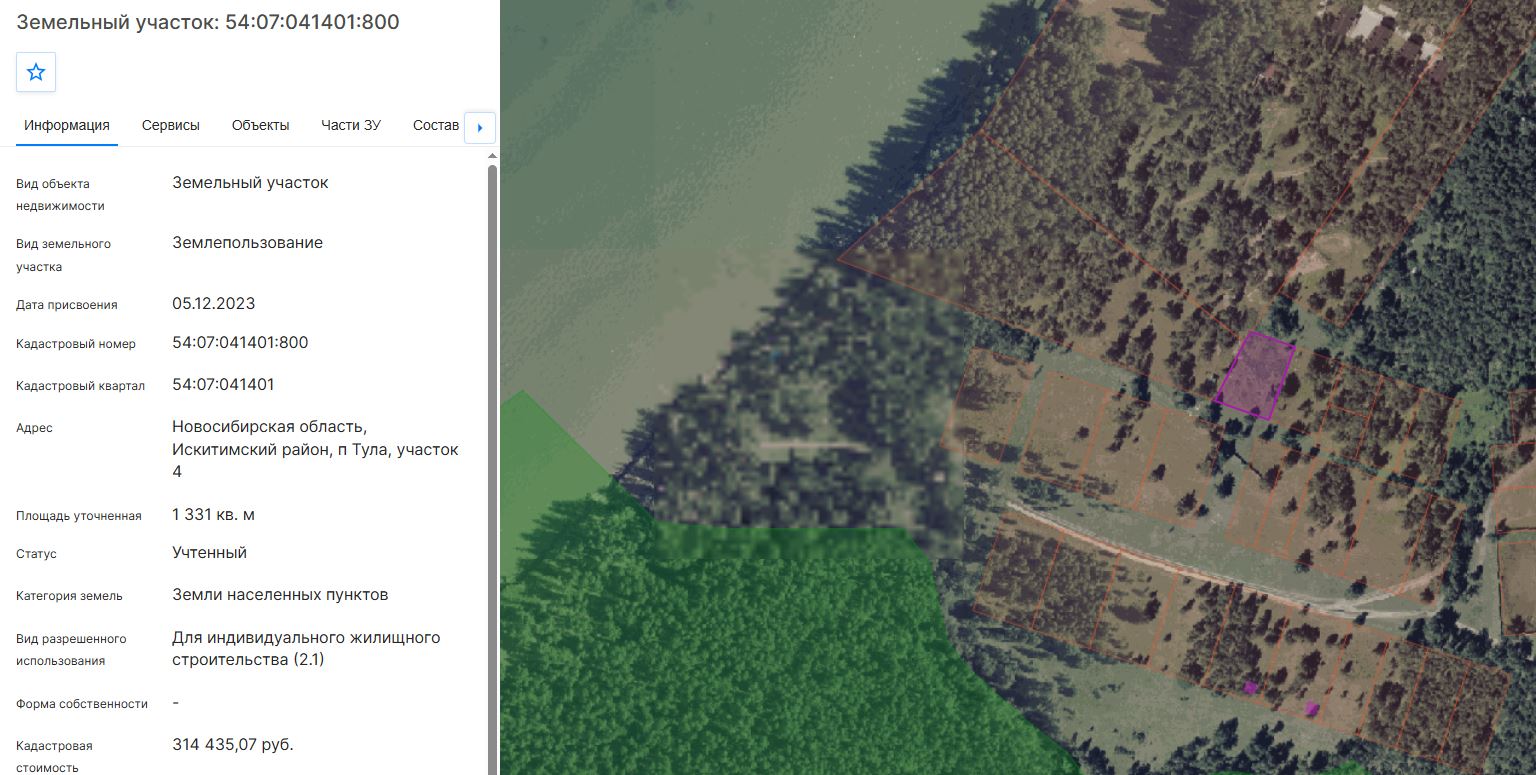Open the Сервисы tab

[x=171, y=125]
